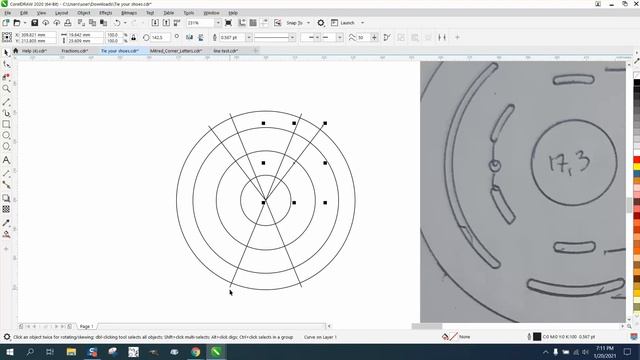Click the red swatch in palette
This screenshot has width=640, height=360.
click(x=637, y=160)
